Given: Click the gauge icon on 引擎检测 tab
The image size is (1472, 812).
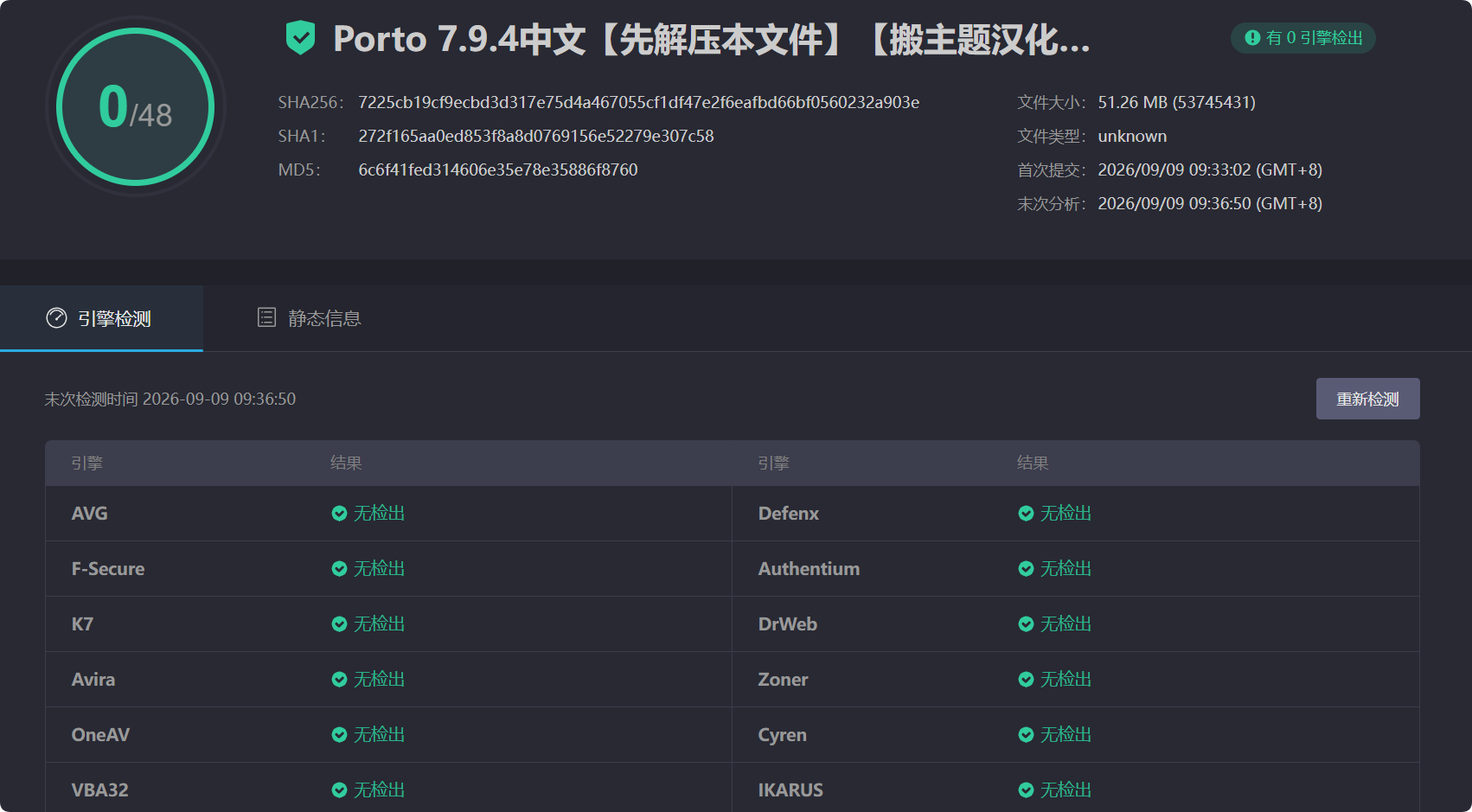Looking at the screenshot, I should pos(56,318).
